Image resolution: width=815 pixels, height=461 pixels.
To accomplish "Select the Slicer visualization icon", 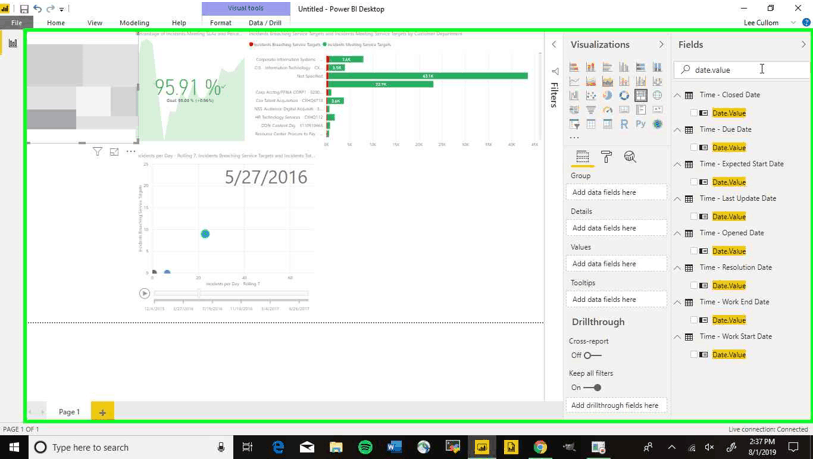I will [574, 124].
